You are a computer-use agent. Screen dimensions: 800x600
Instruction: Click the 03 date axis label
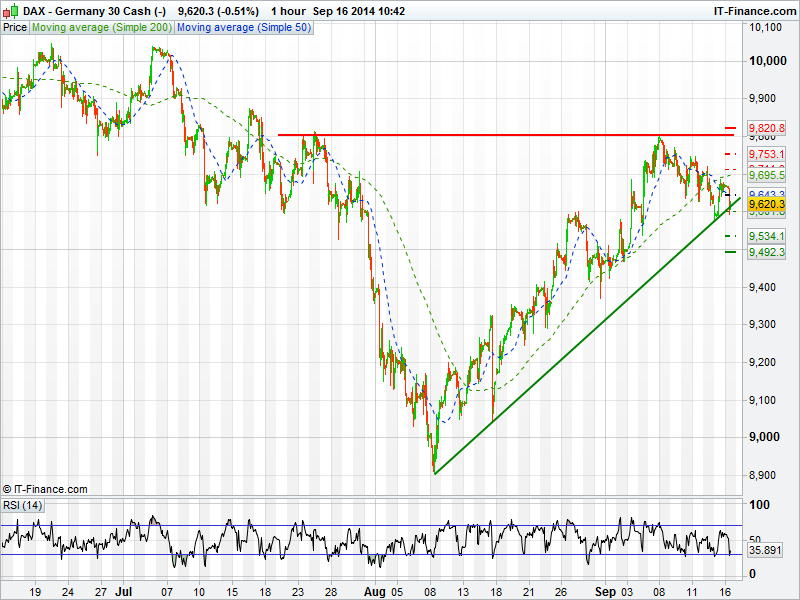627,592
